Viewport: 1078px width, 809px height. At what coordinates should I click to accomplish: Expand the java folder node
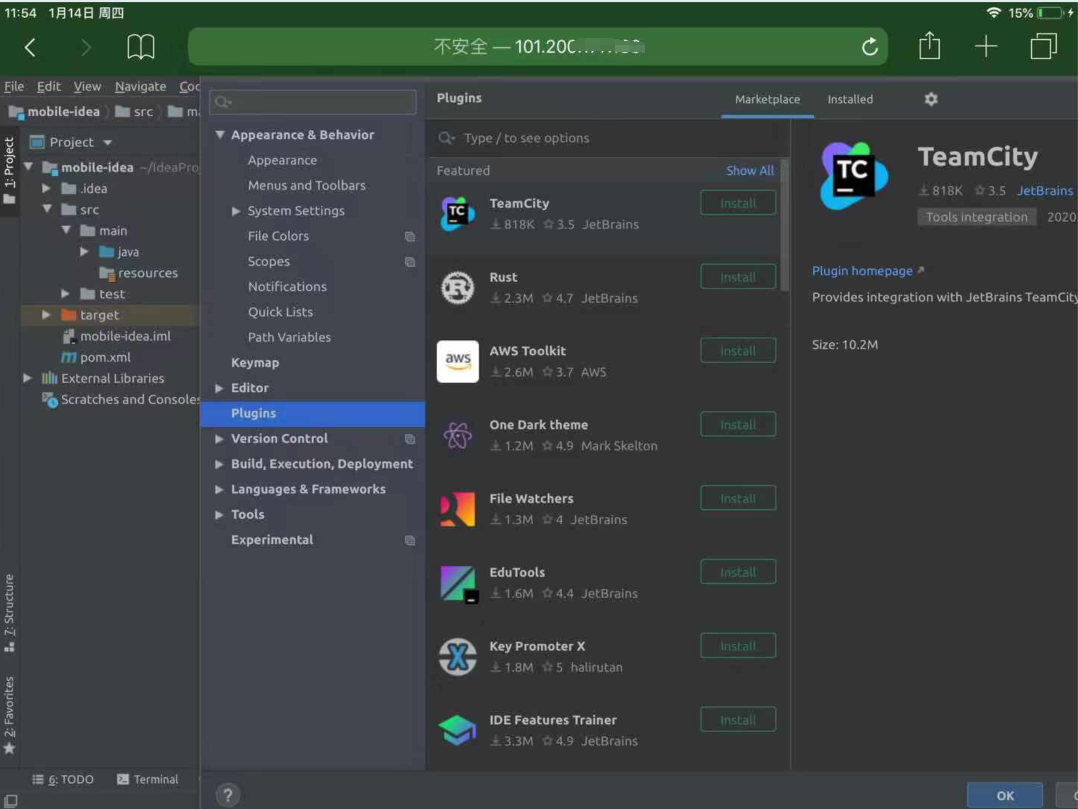pyautogui.click(x=85, y=252)
